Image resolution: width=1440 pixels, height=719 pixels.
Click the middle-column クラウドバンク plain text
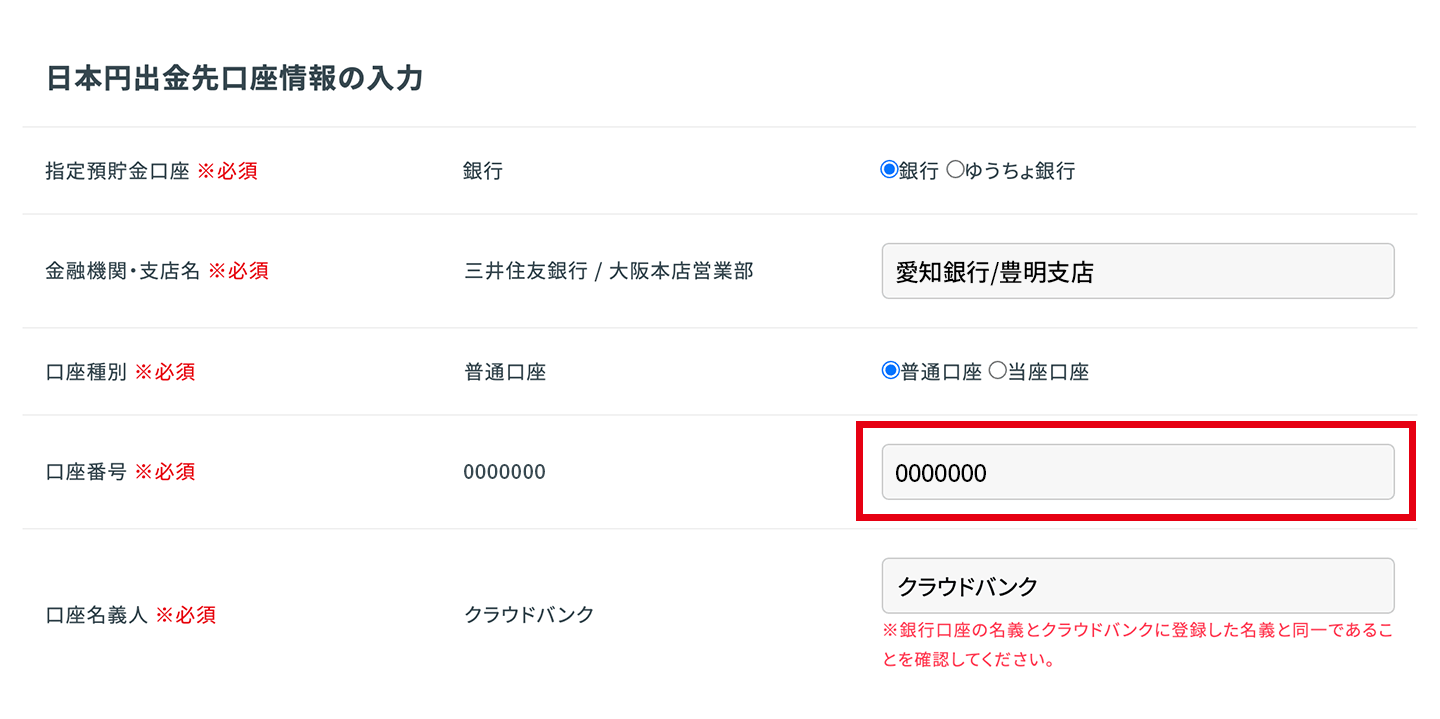point(529,615)
